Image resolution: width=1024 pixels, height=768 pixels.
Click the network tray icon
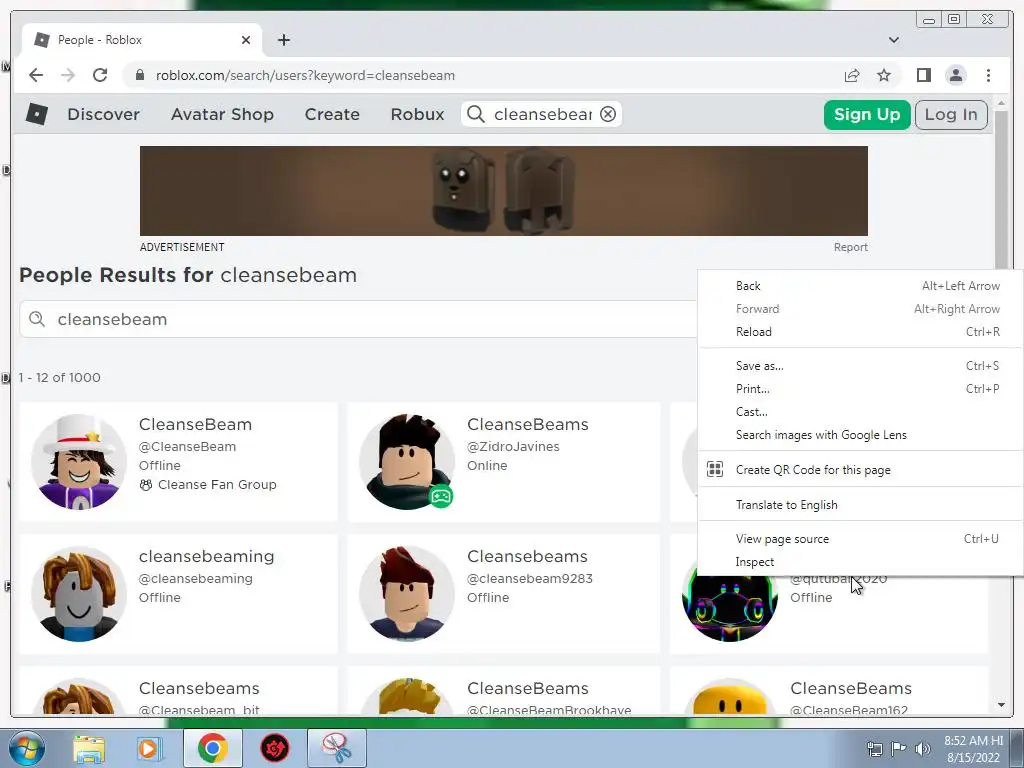tap(874, 748)
